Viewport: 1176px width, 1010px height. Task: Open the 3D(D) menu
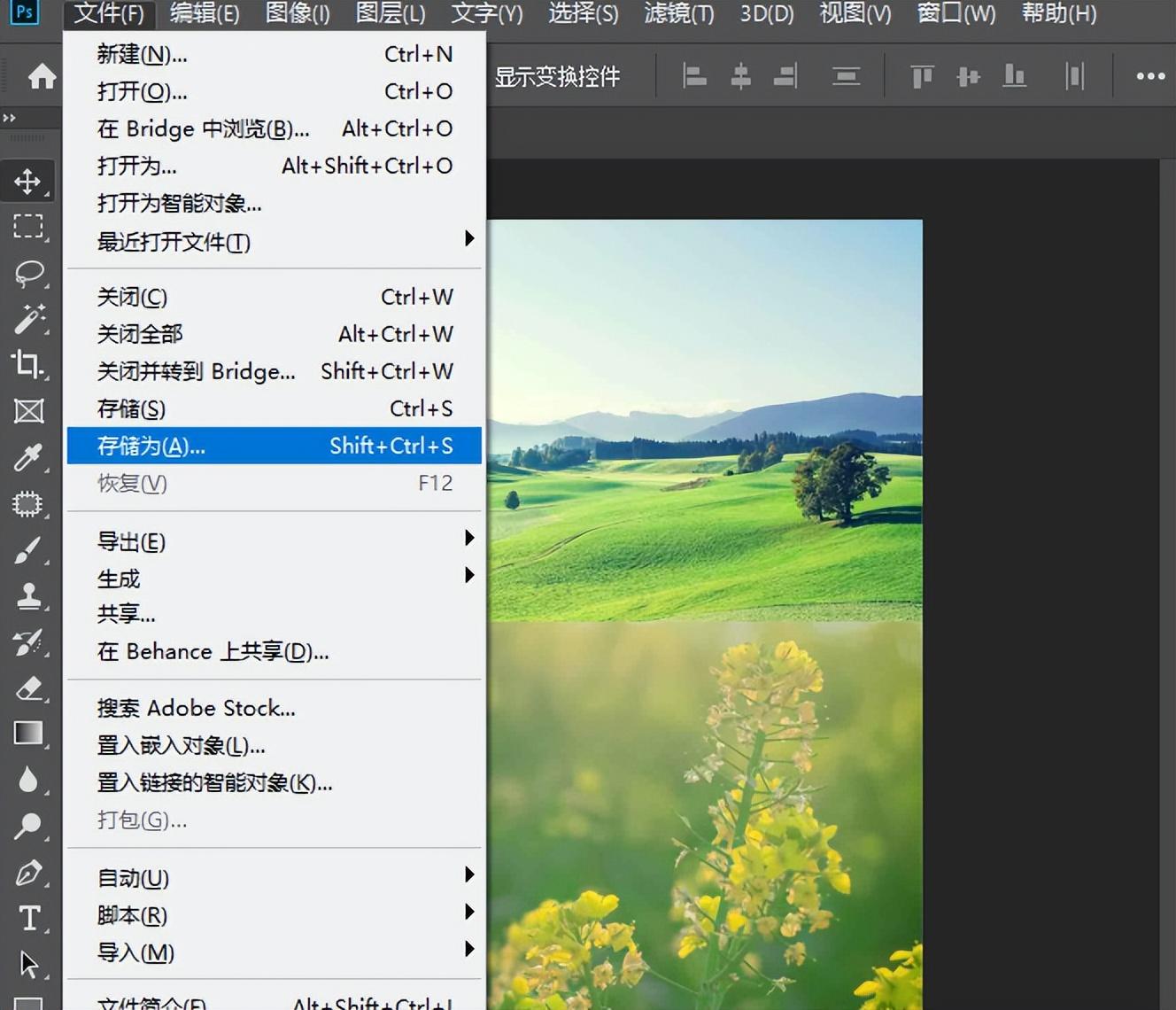767,13
